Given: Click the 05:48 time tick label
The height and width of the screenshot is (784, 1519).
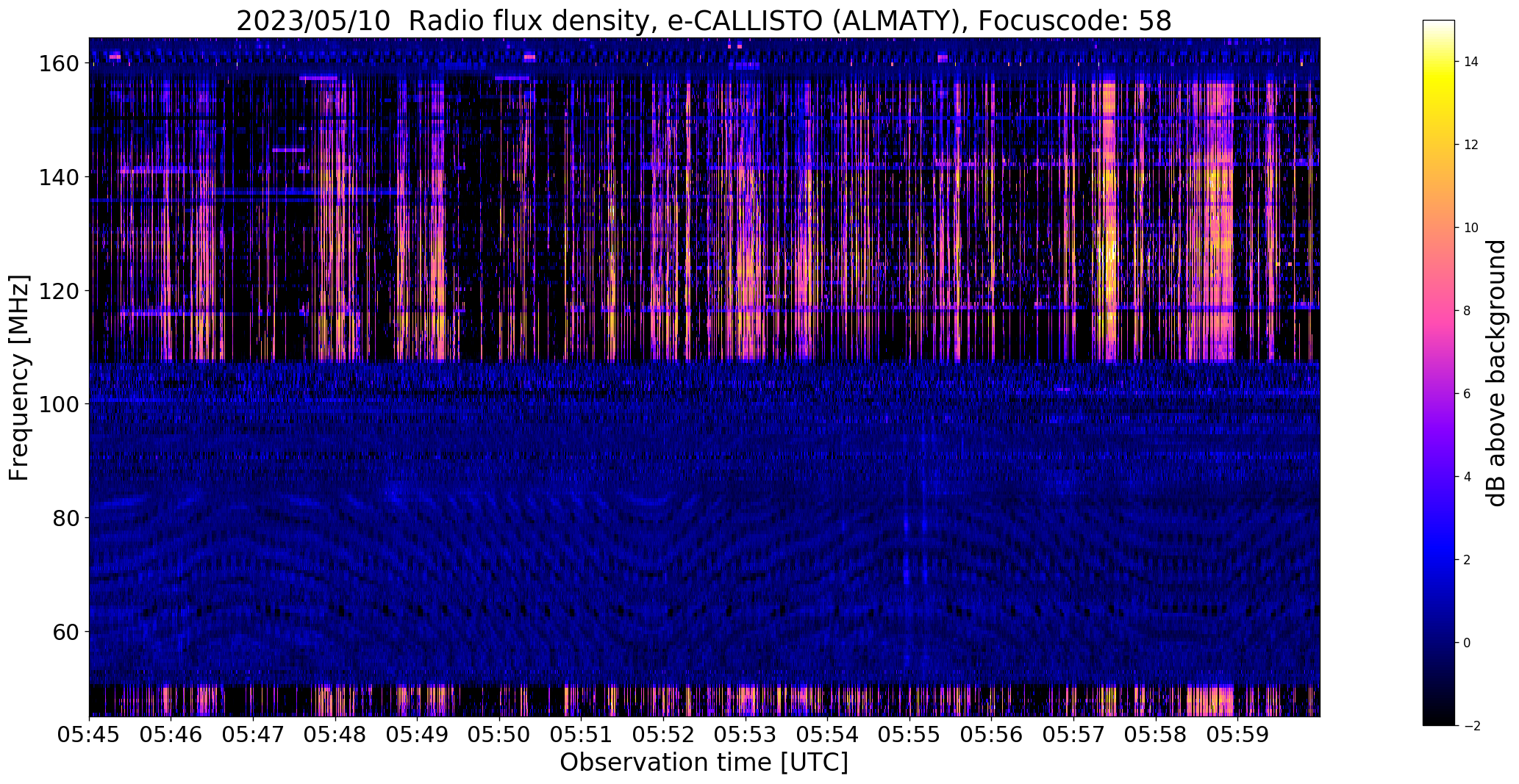Looking at the screenshot, I should coord(335,735).
